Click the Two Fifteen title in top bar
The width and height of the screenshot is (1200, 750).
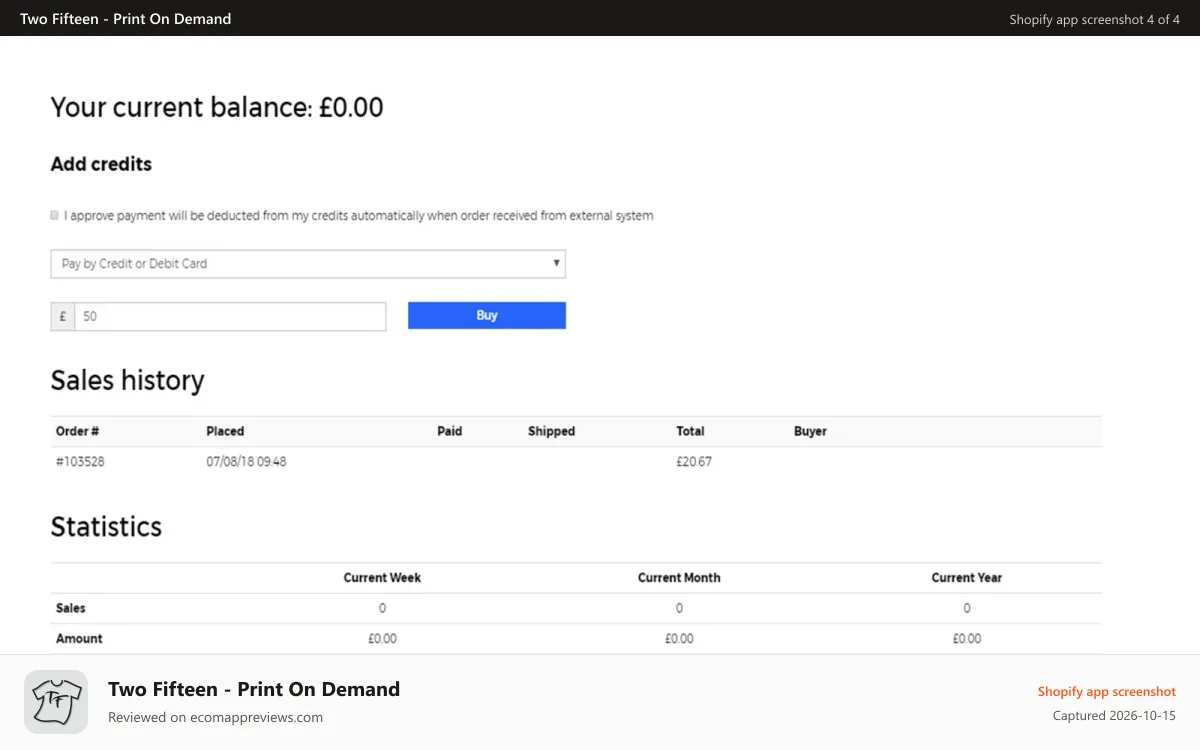125,18
